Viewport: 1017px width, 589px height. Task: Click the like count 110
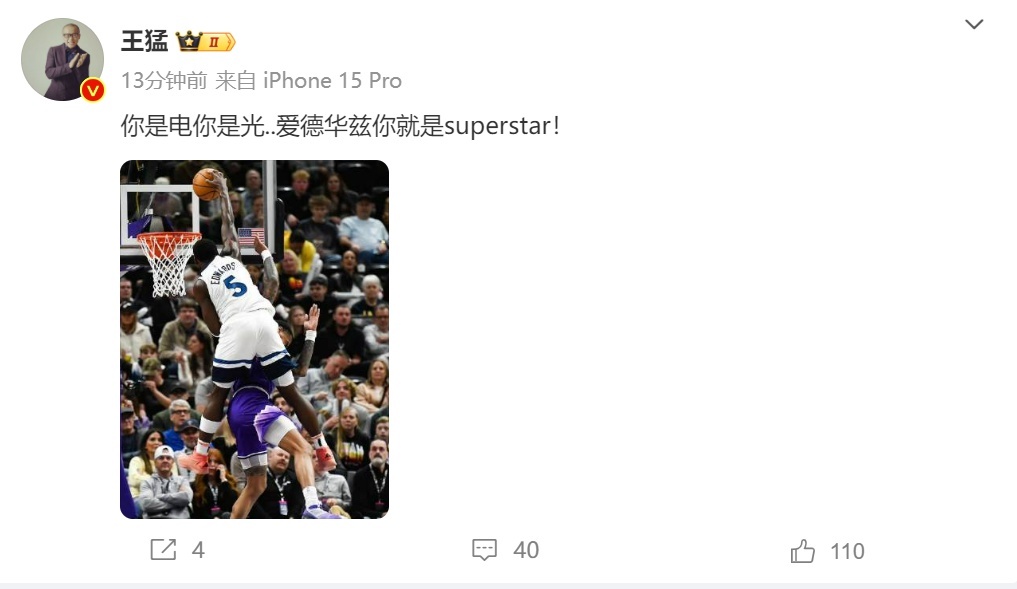click(x=847, y=551)
